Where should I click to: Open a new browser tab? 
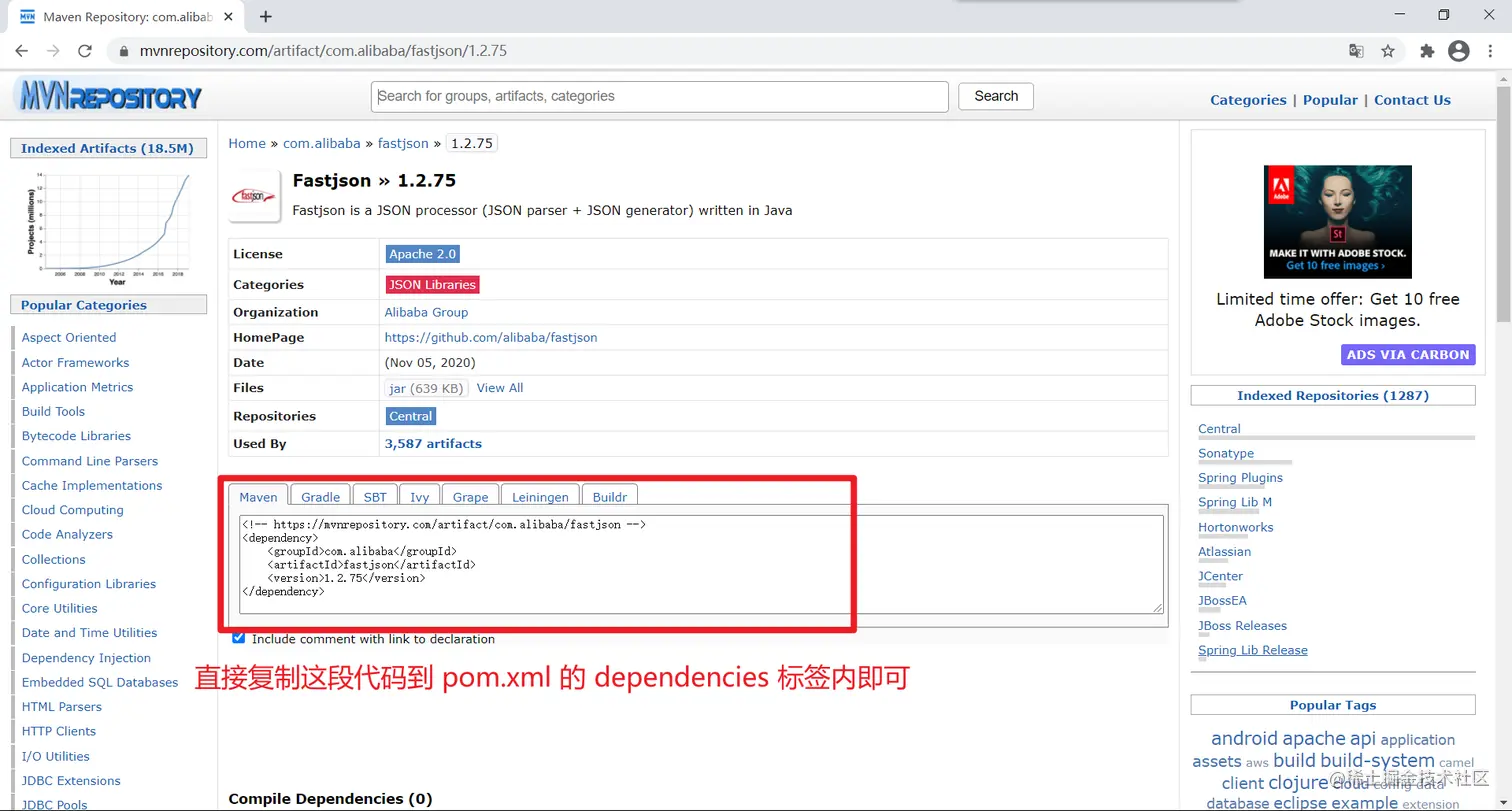pyautogui.click(x=266, y=16)
